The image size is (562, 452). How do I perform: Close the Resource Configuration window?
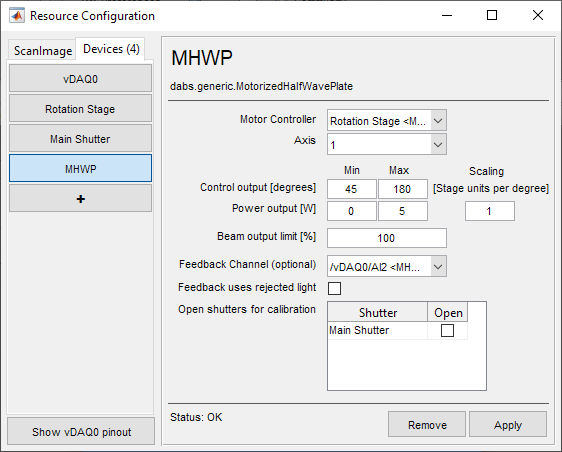click(x=538, y=15)
